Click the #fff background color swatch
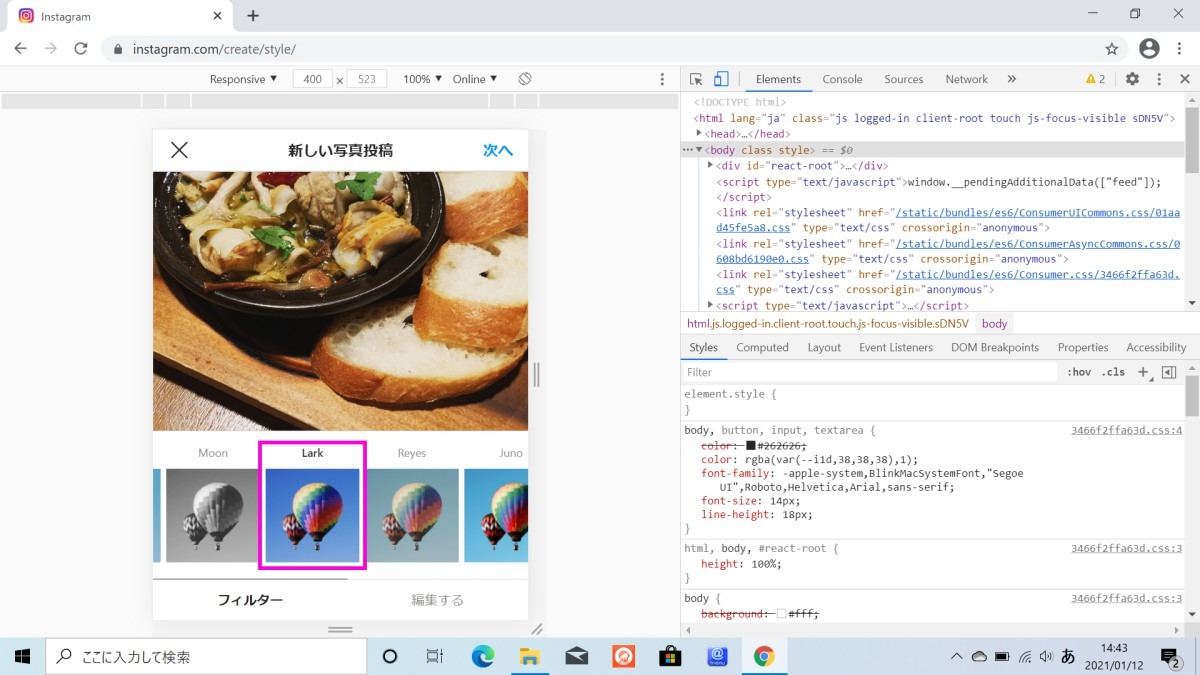Screen dimensions: 1200x675 pyautogui.click(x=781, y=614)
